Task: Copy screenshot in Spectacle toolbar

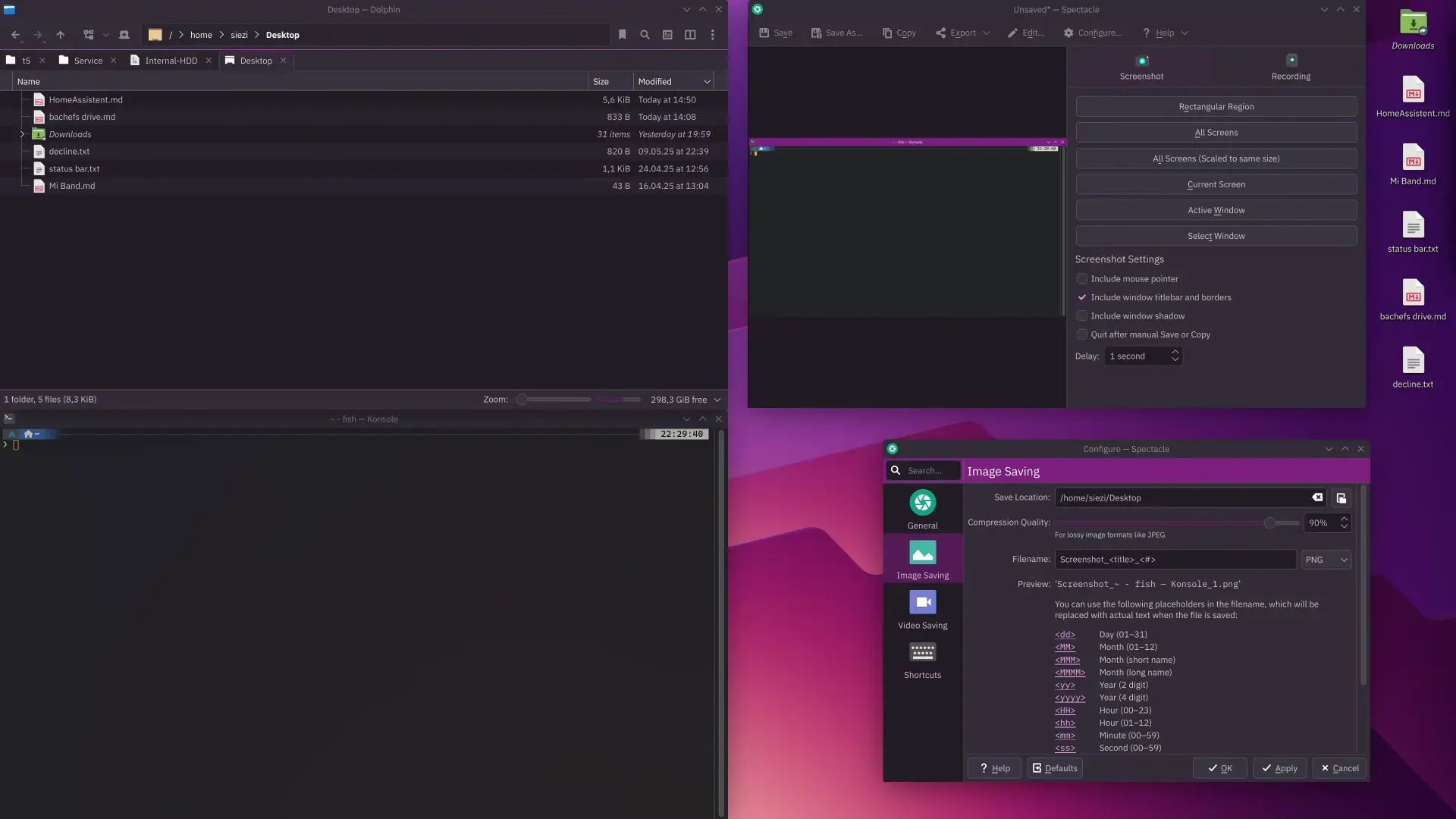Action: click(899, 33)
